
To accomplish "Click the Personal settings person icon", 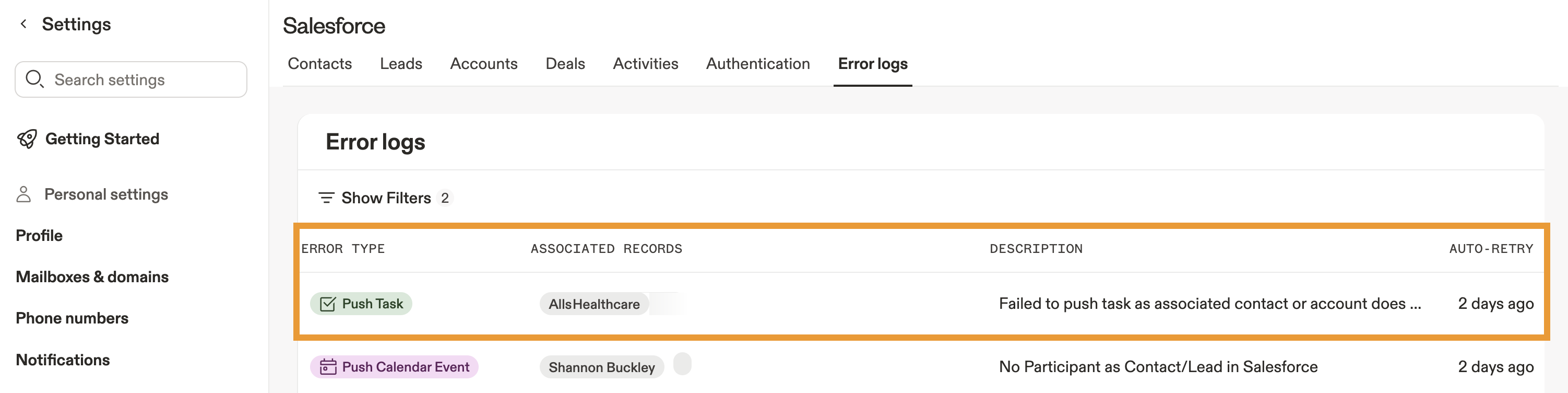I will pyautogui.click(x=23, y=194).
